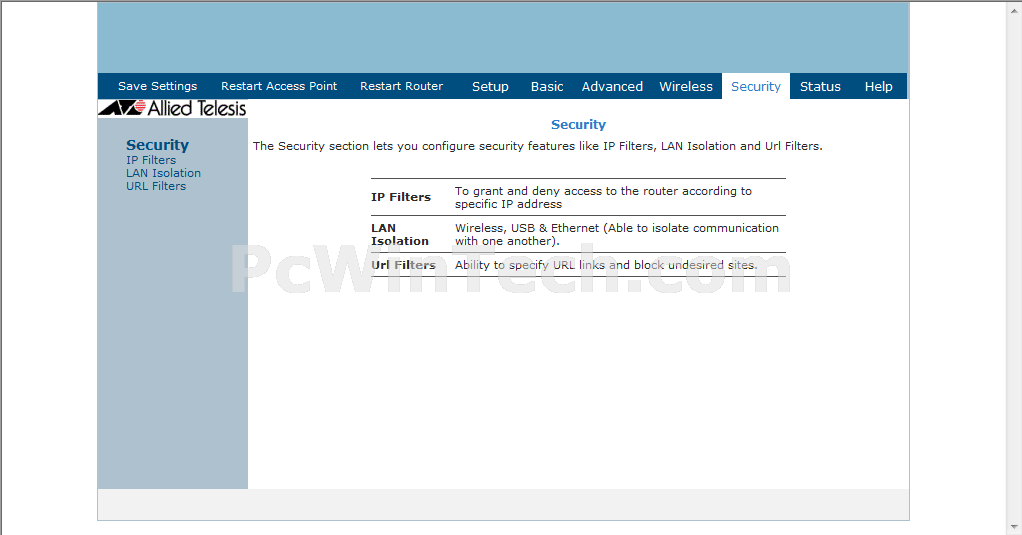Click the IP Filters table row label
1022x535 pixels.
point(401,197)
